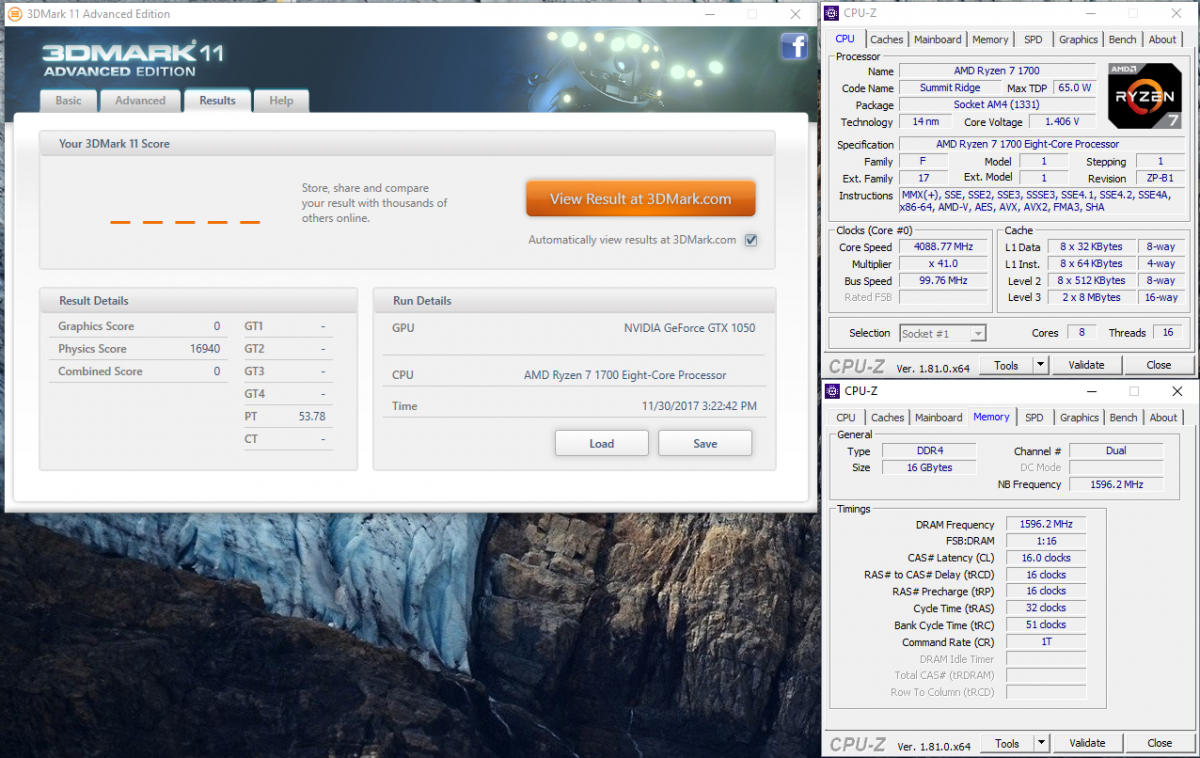Viewport: 1200px width, 758px height.
Task: Click the Package field 'Socket AM4 (1331)'
Action: [996, 105]
